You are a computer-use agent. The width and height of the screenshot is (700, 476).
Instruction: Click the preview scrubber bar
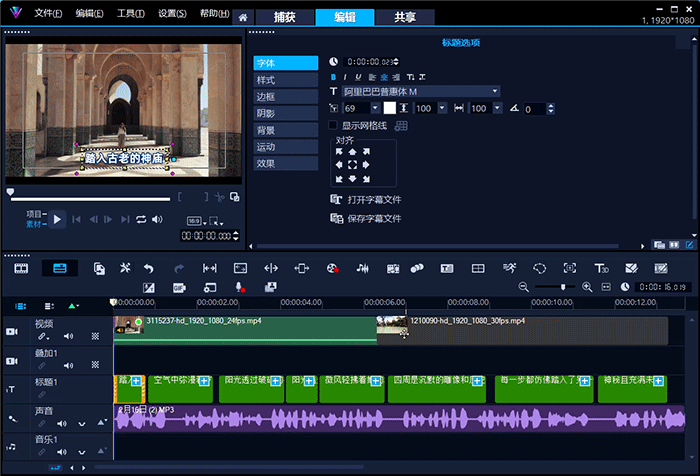click(x=91, y=199)
